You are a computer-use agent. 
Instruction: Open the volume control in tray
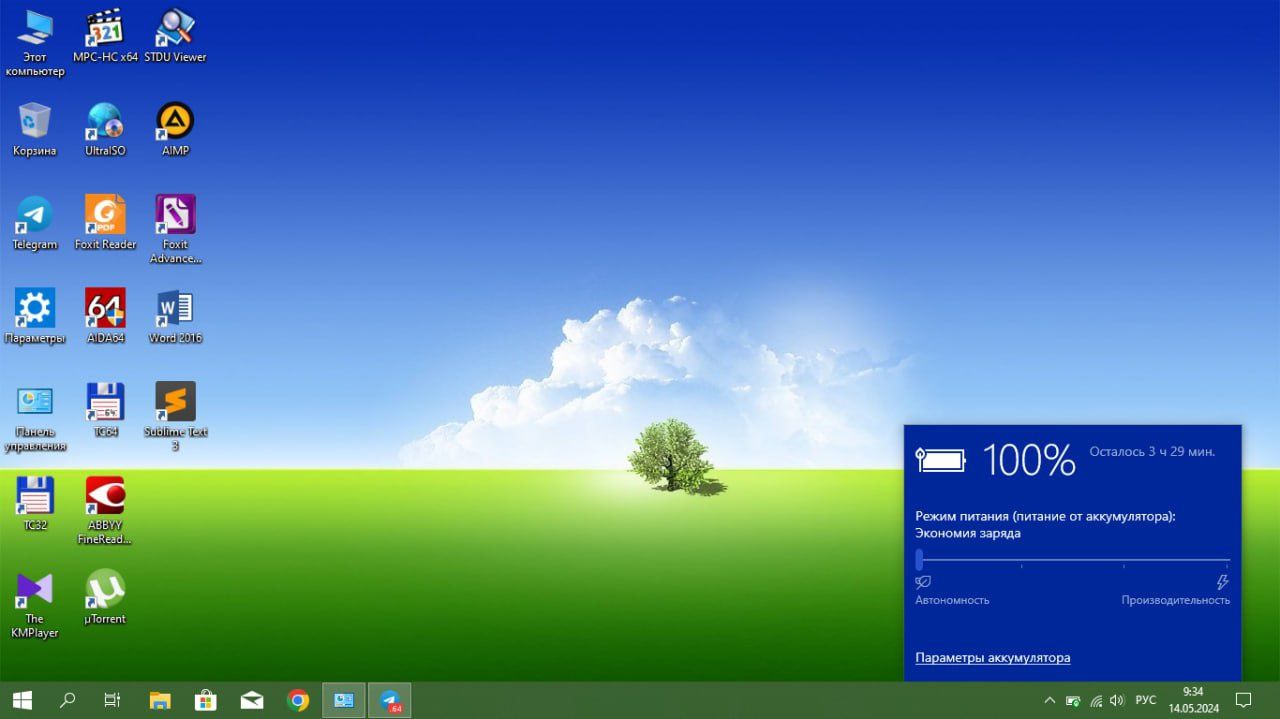click(1117, 700)
